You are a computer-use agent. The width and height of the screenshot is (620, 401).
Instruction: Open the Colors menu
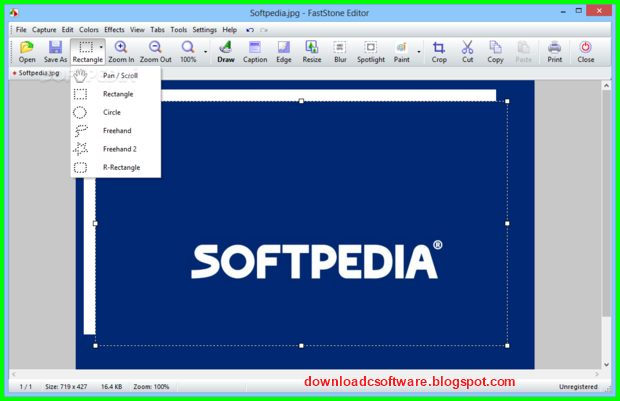89,30
